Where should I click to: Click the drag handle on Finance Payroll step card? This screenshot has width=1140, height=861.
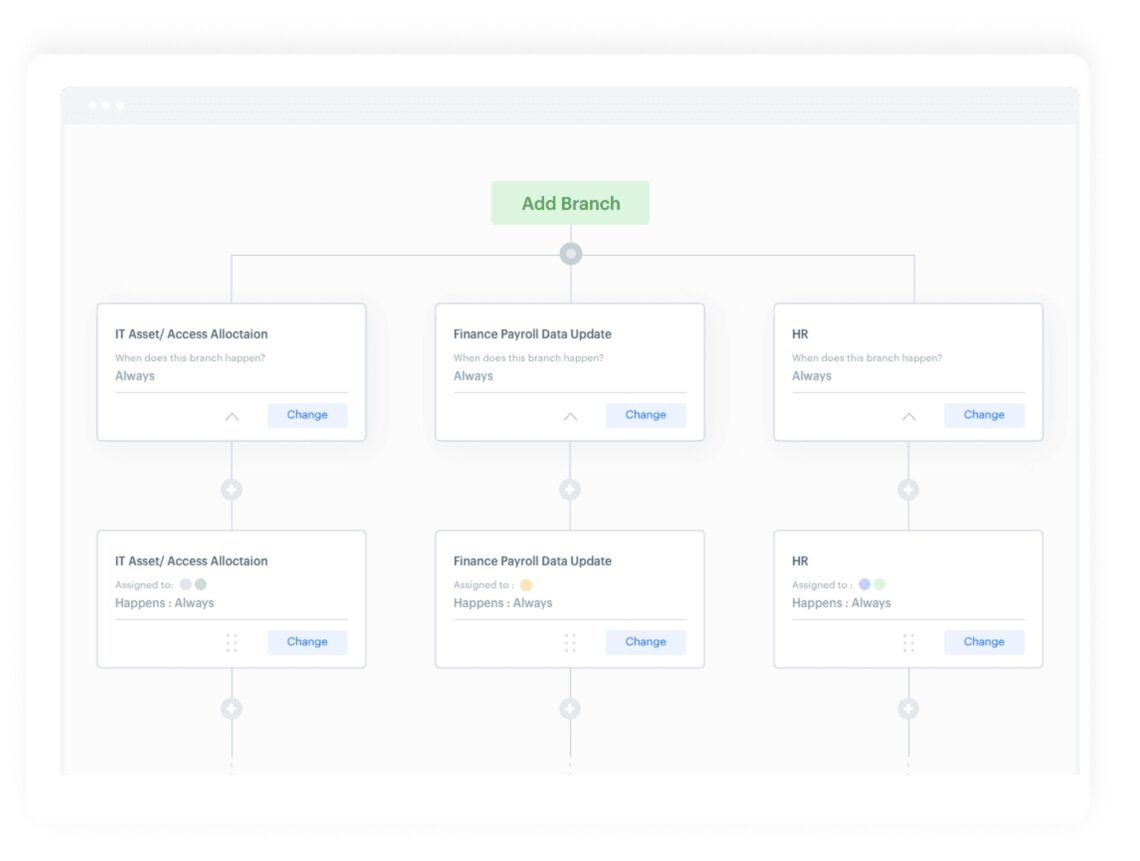(570, 643)
